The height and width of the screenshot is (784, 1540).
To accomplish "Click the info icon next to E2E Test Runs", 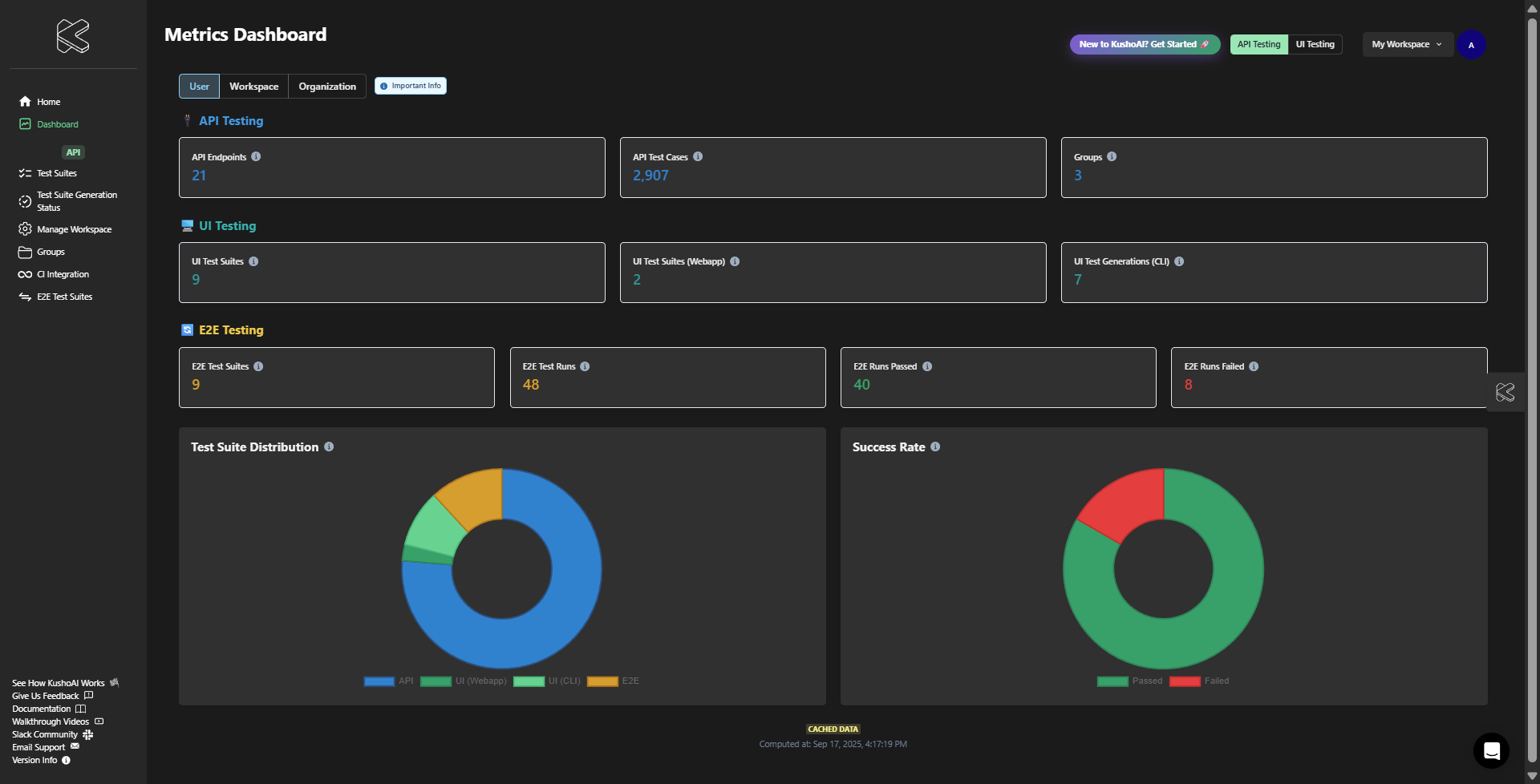I will tap(585, 366).
